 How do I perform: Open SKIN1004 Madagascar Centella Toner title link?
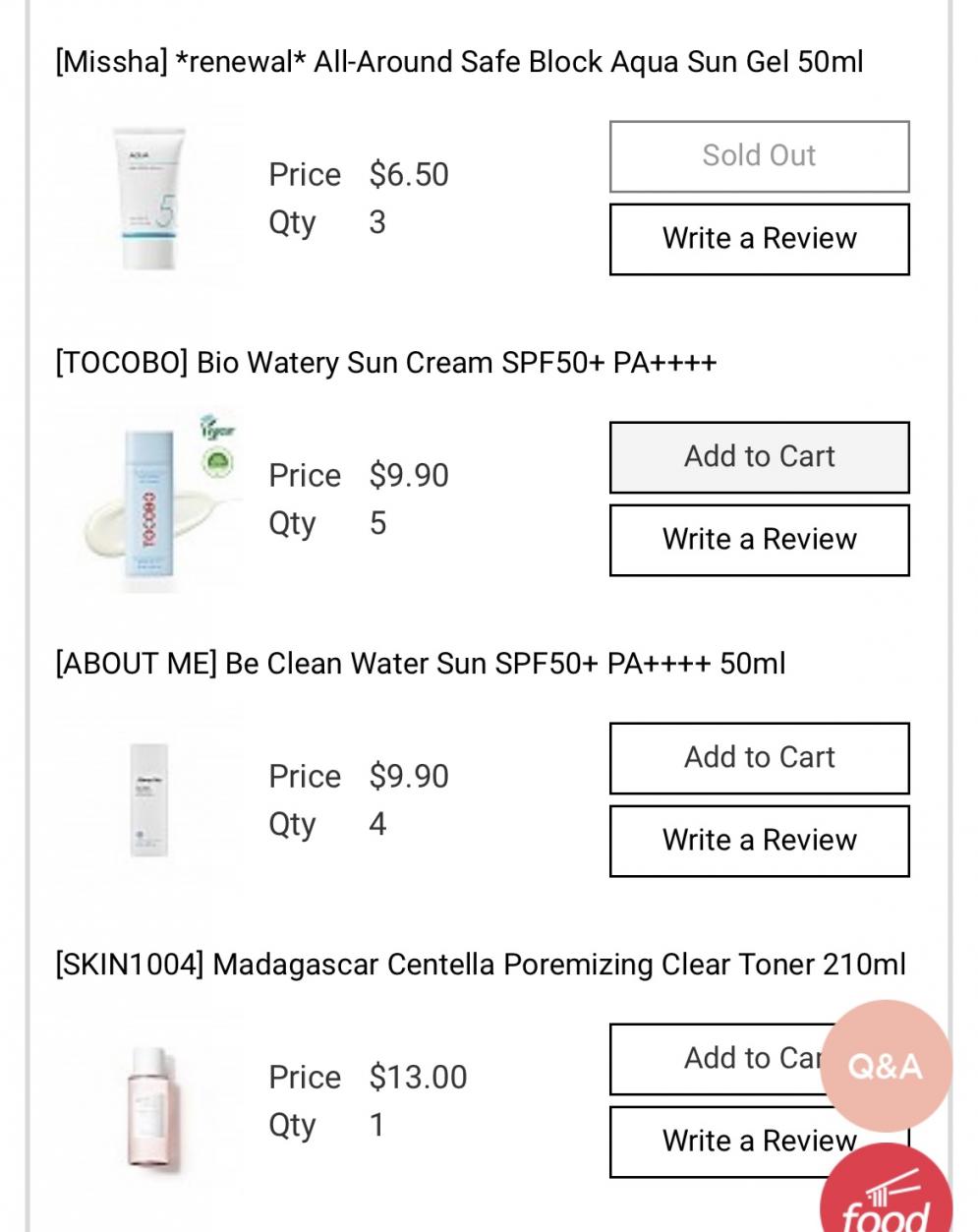tap(481, 965)
